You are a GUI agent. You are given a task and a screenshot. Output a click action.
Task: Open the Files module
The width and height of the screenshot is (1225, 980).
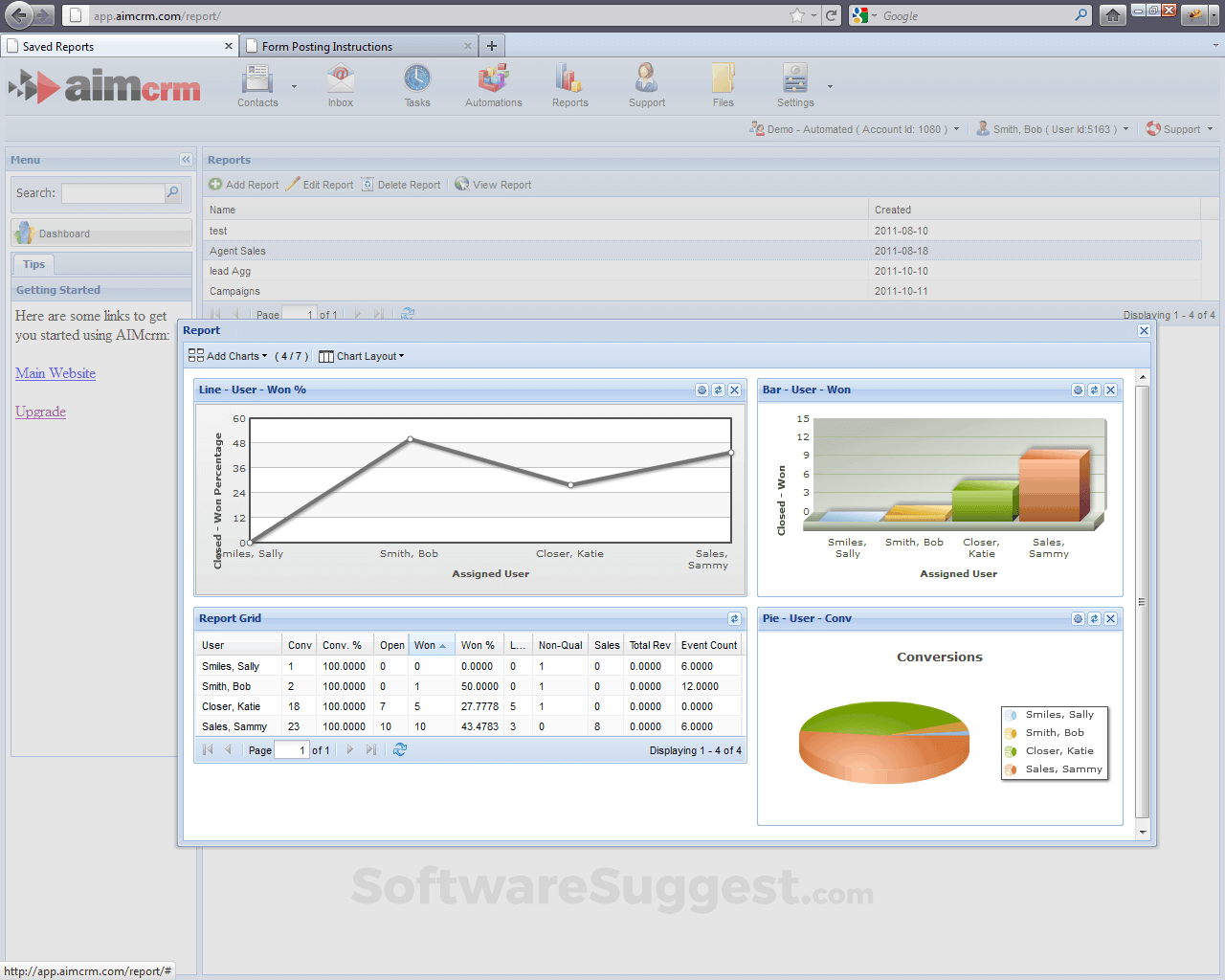tap(723, 84)
